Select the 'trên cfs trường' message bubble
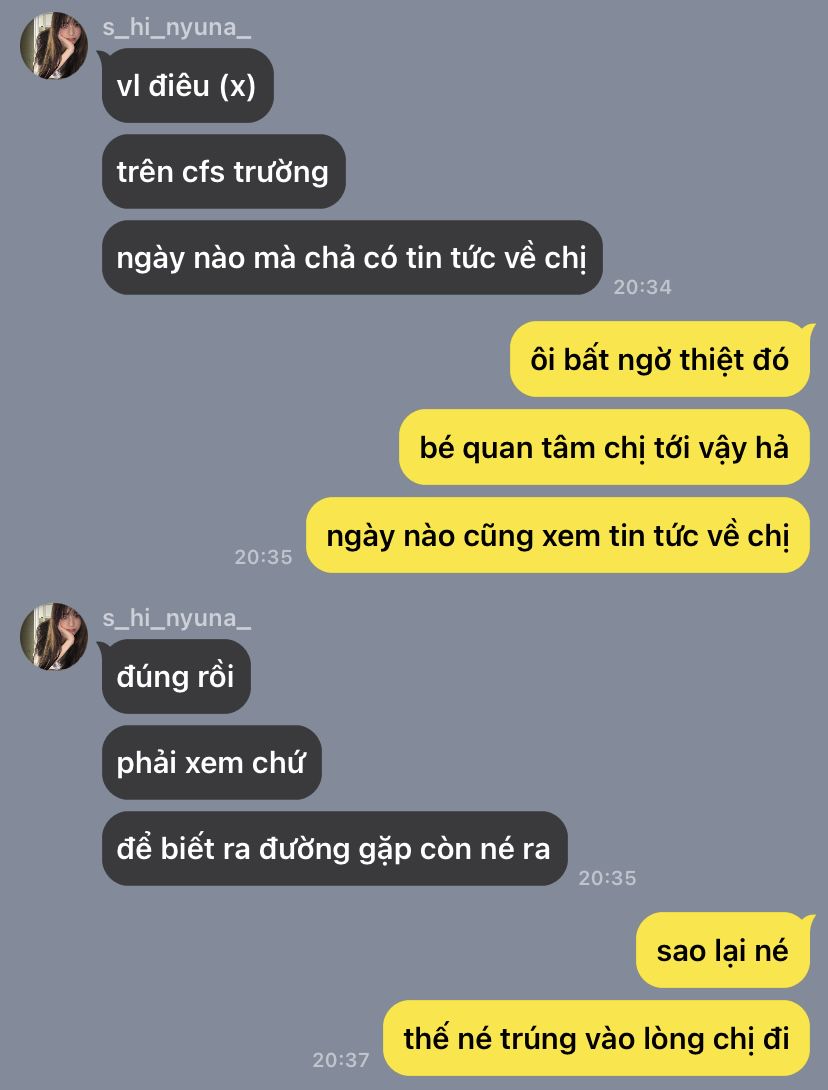This screenshot has height=1090, width=828. coord(224,172)
